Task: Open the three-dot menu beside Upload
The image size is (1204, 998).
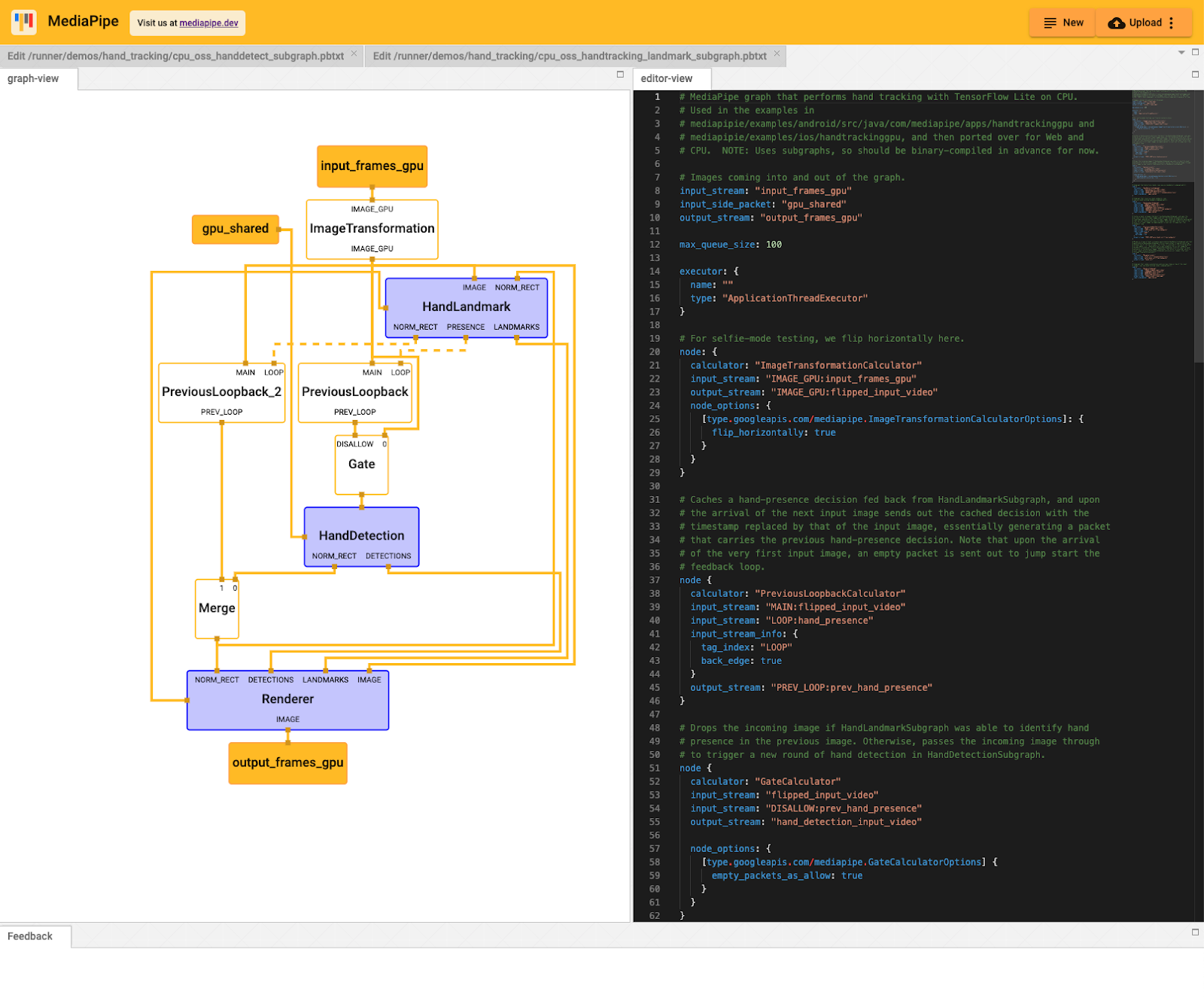Action: coord(1172,23)
